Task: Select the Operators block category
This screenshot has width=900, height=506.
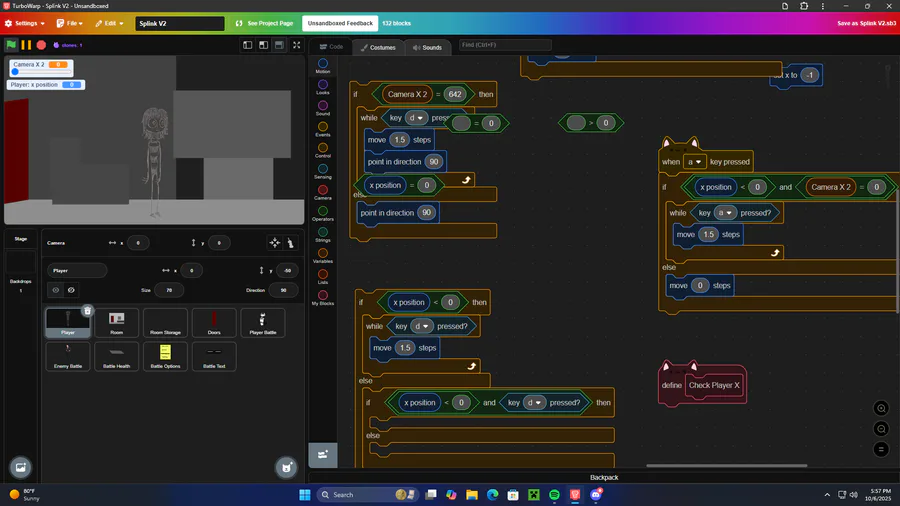Action: click(x=323, y=214)
